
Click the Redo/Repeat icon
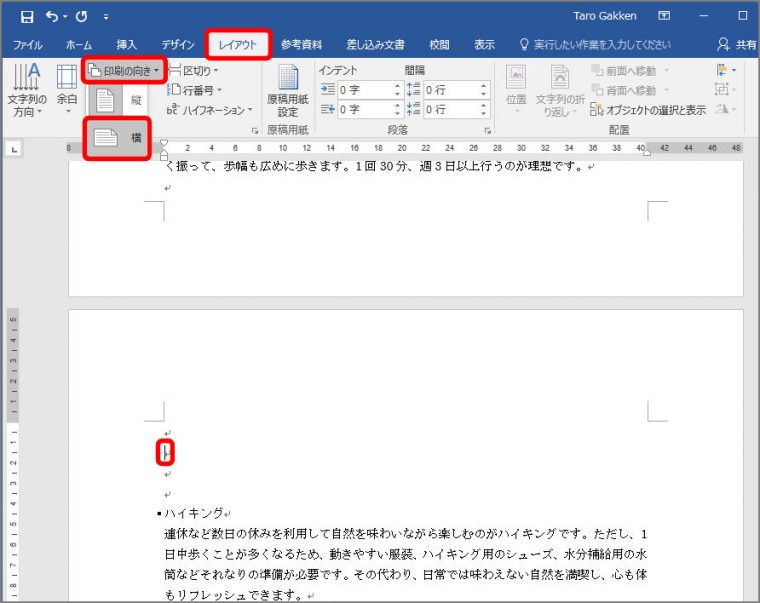tap(81, 17)
